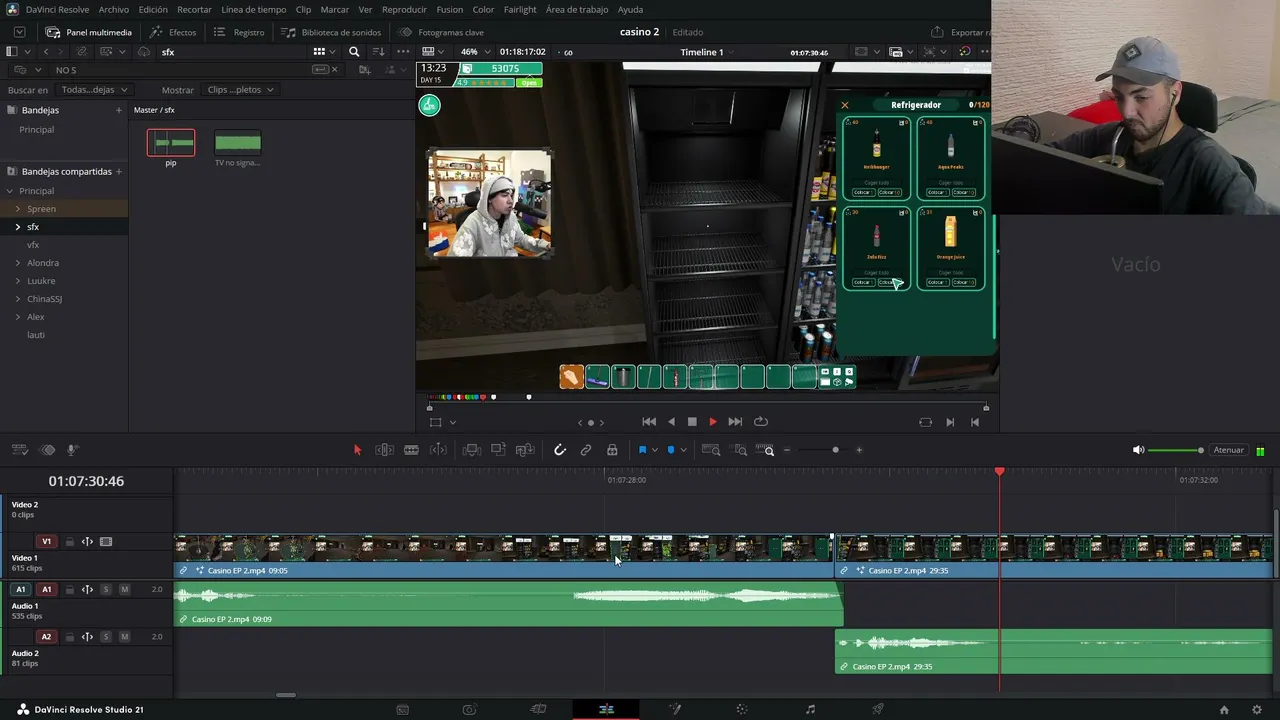Open the Clips filter dropdown
Screen dimensions: 1280x720
(x=240, y=90)
